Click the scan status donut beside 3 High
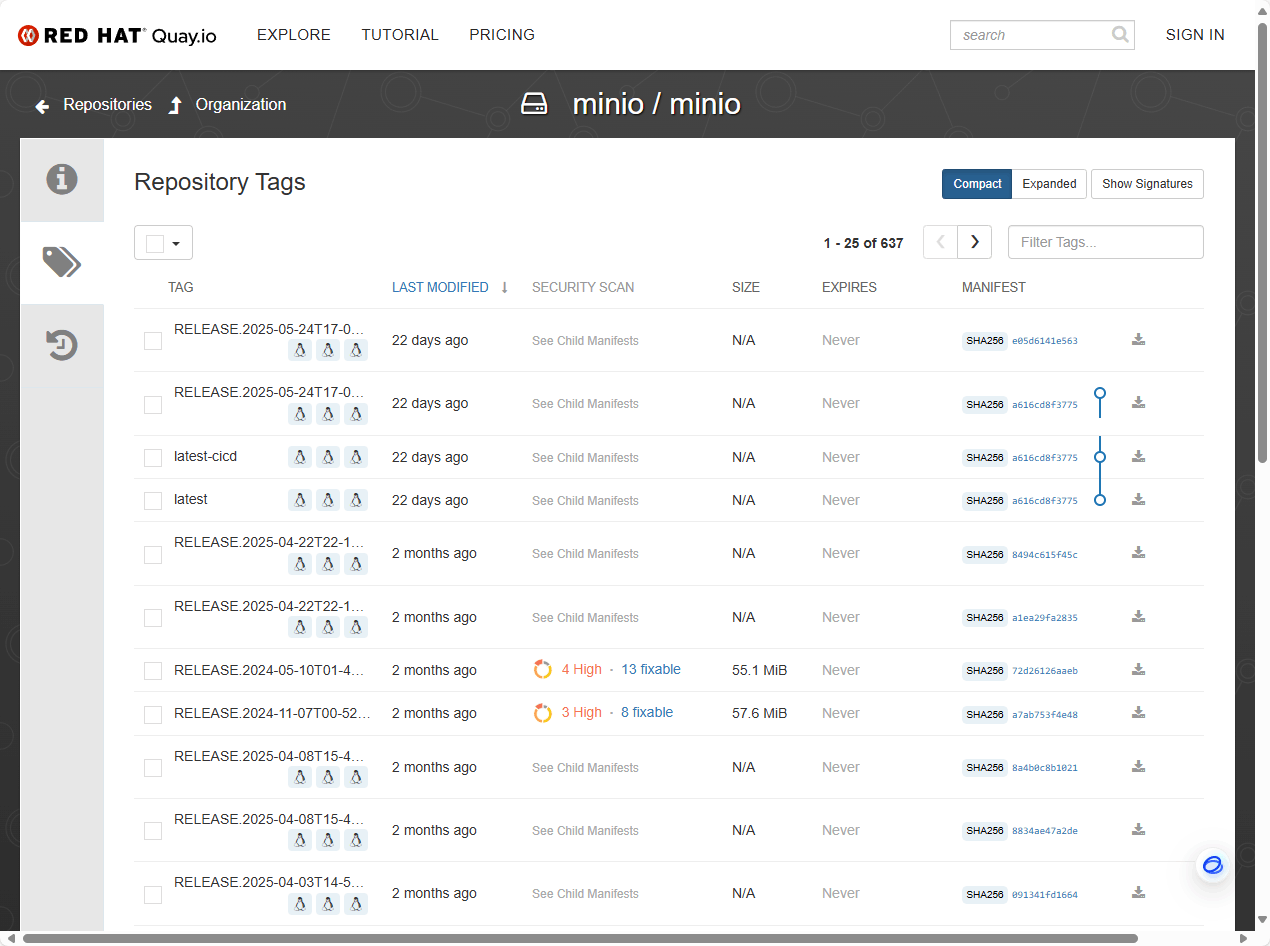The width and height of the screenshot is (1270, 946). (x=542, y=713)
